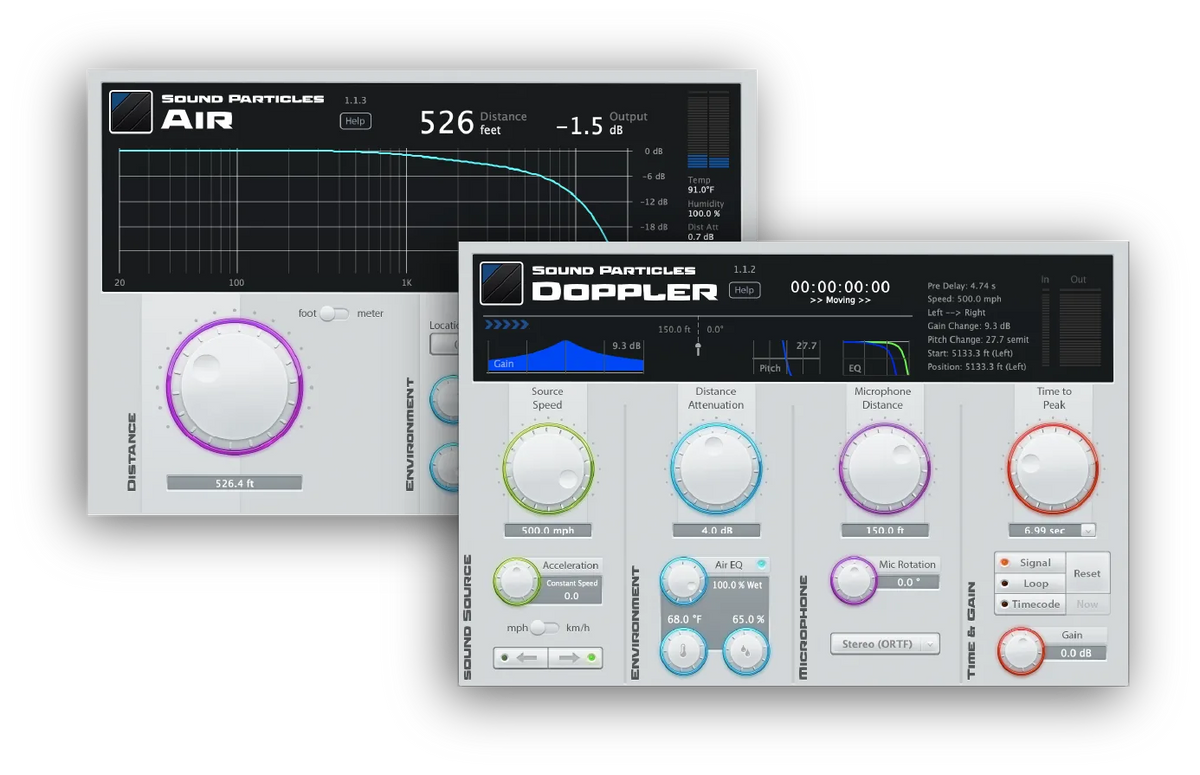1200x775 pixels.
Task: Click the 500.0 mph speed value field
Action: click(547, 531)
